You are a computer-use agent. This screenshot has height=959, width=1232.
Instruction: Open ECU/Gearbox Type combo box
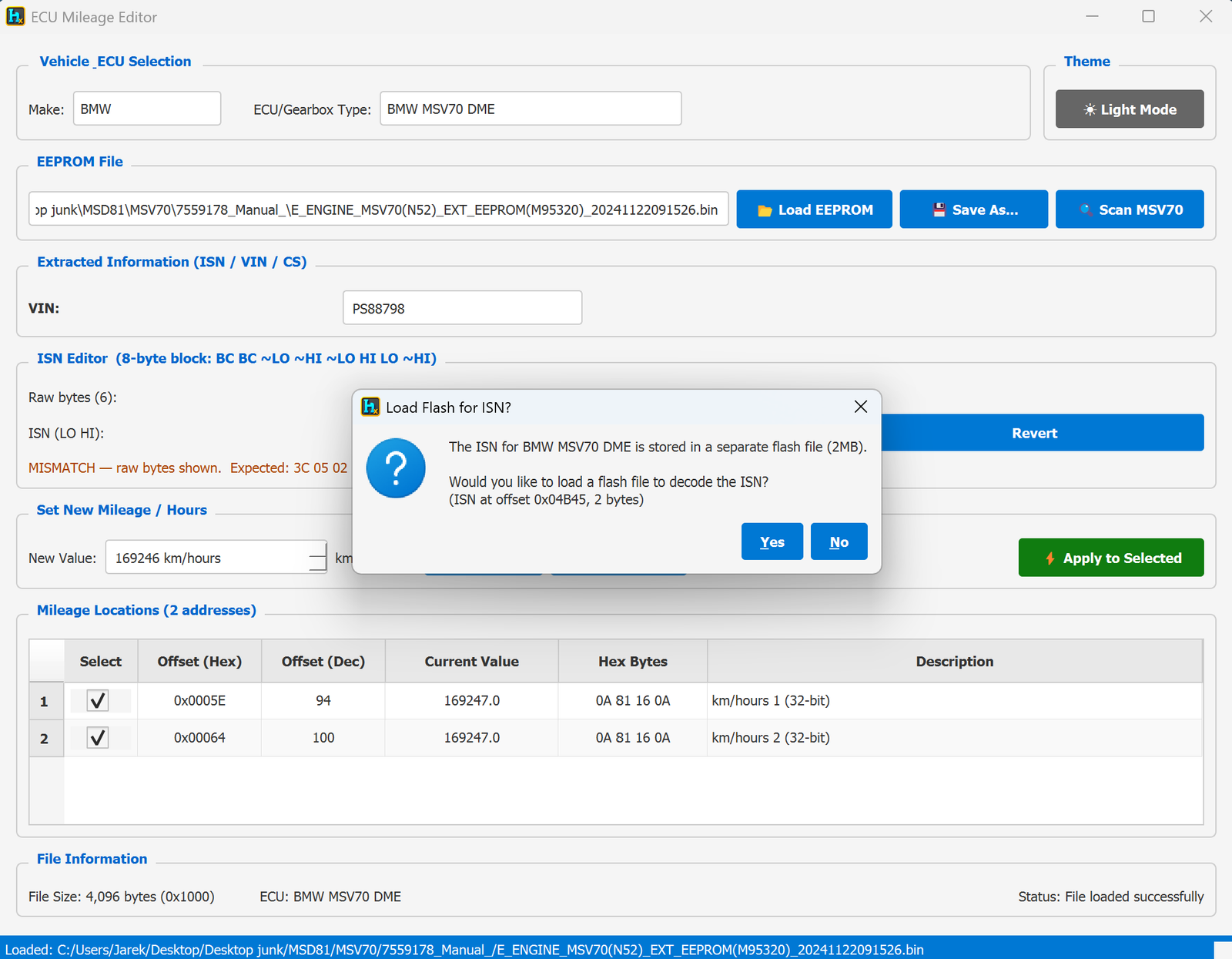pos(531,109)
